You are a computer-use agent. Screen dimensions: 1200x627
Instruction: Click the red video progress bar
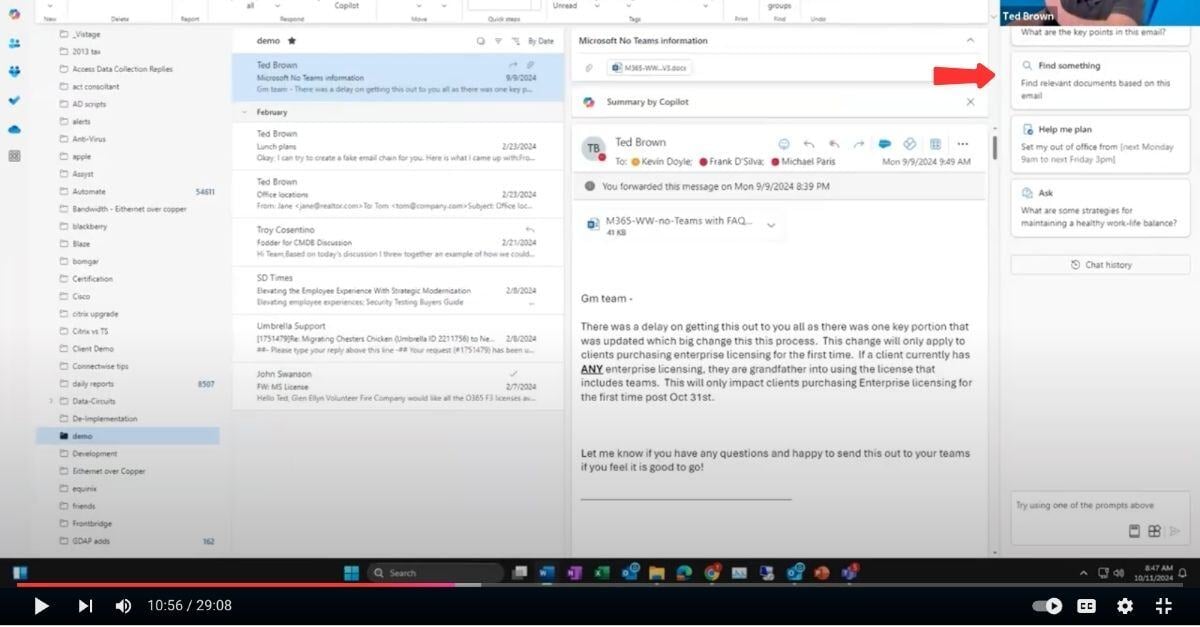[x=400, y=585]
